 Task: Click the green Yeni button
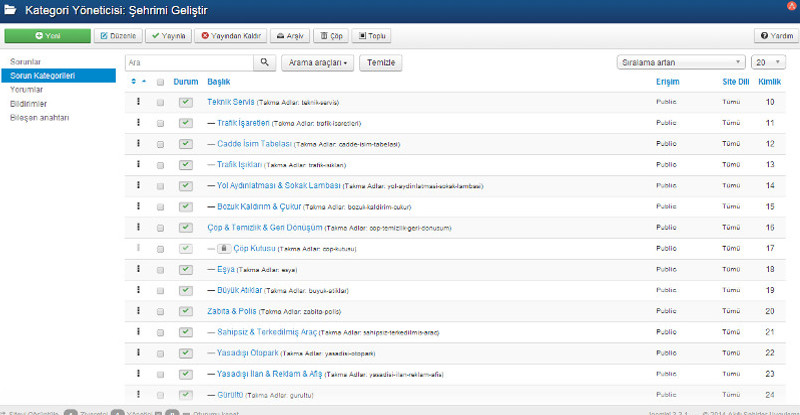[47, 36]
